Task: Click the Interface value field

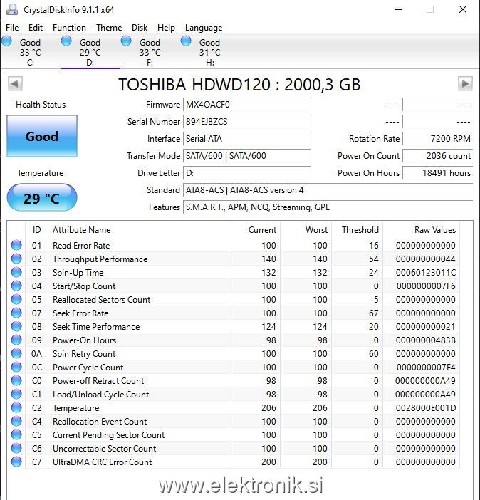Action: tap(247, 139)
